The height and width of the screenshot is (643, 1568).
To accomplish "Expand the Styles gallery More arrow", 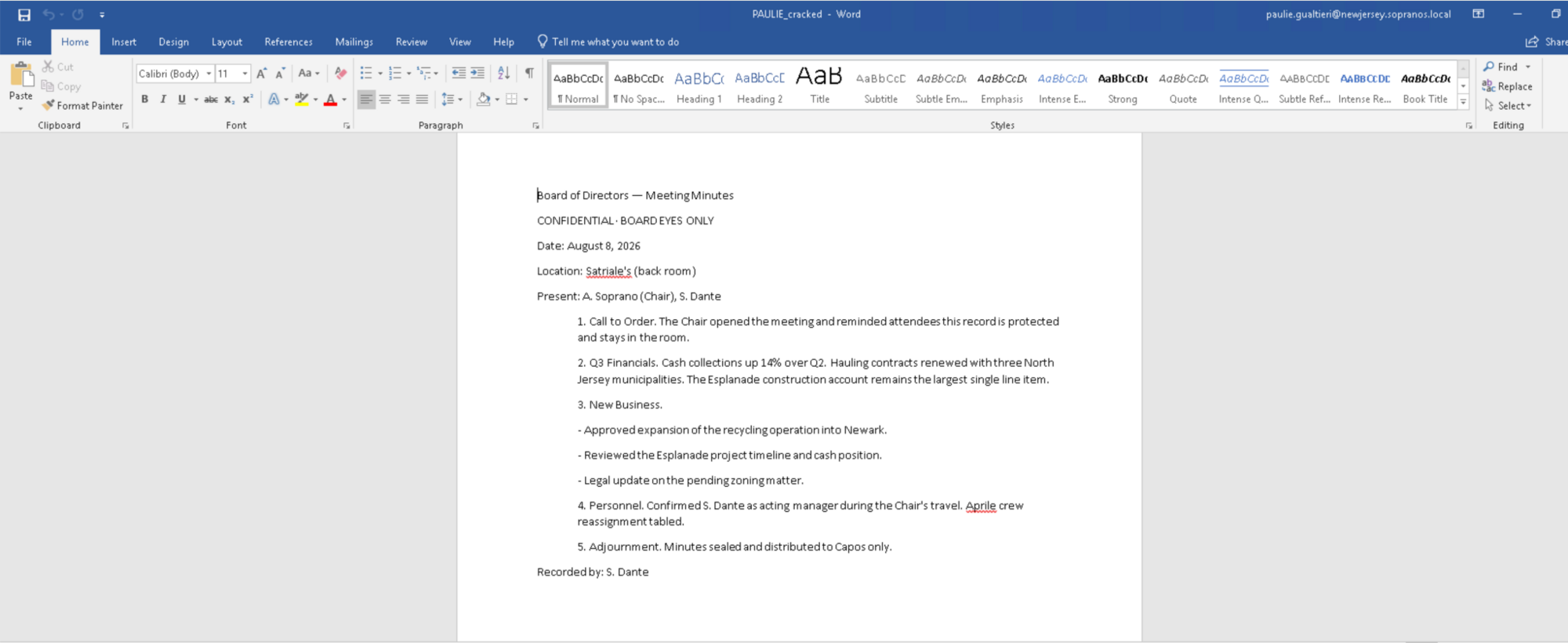I will 1463,102.
